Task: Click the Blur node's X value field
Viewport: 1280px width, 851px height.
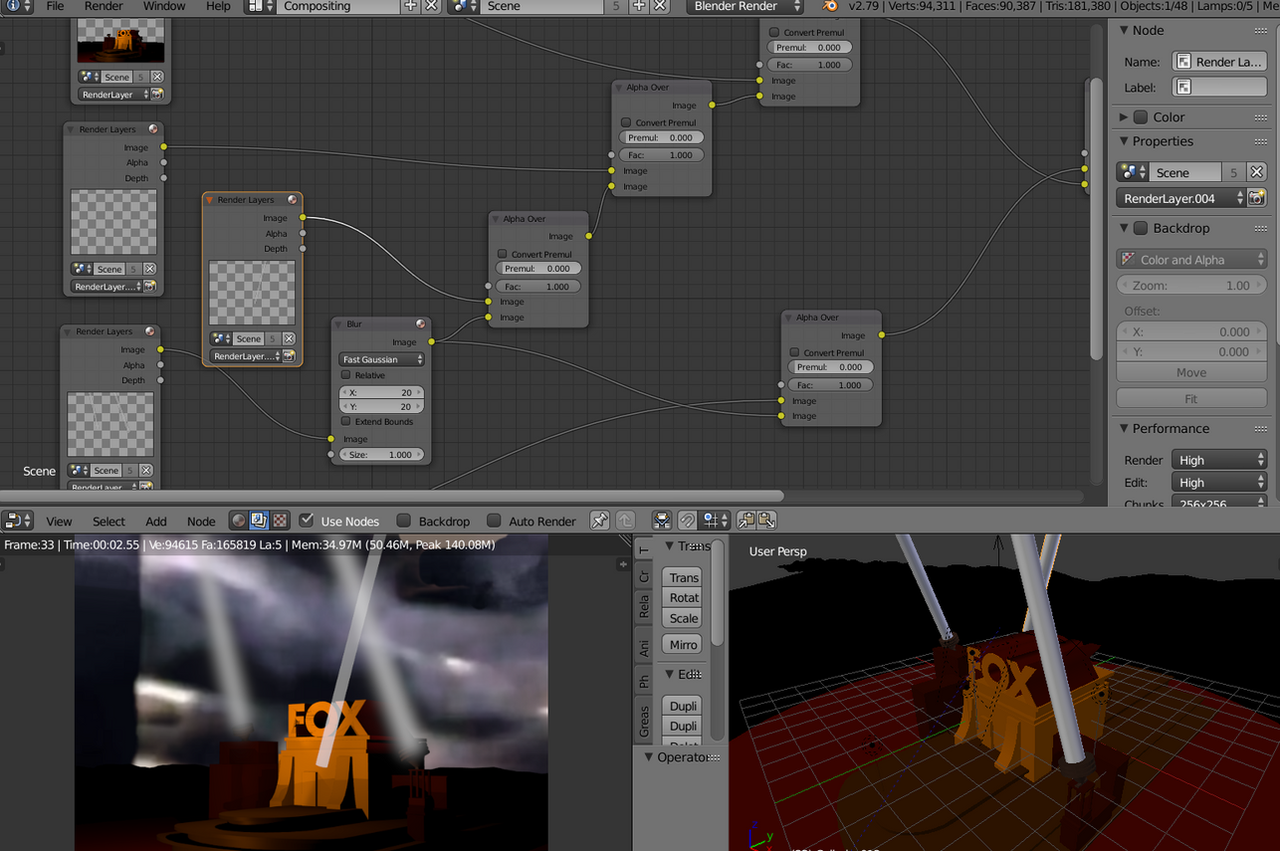Action: click(x=381, y=392)
